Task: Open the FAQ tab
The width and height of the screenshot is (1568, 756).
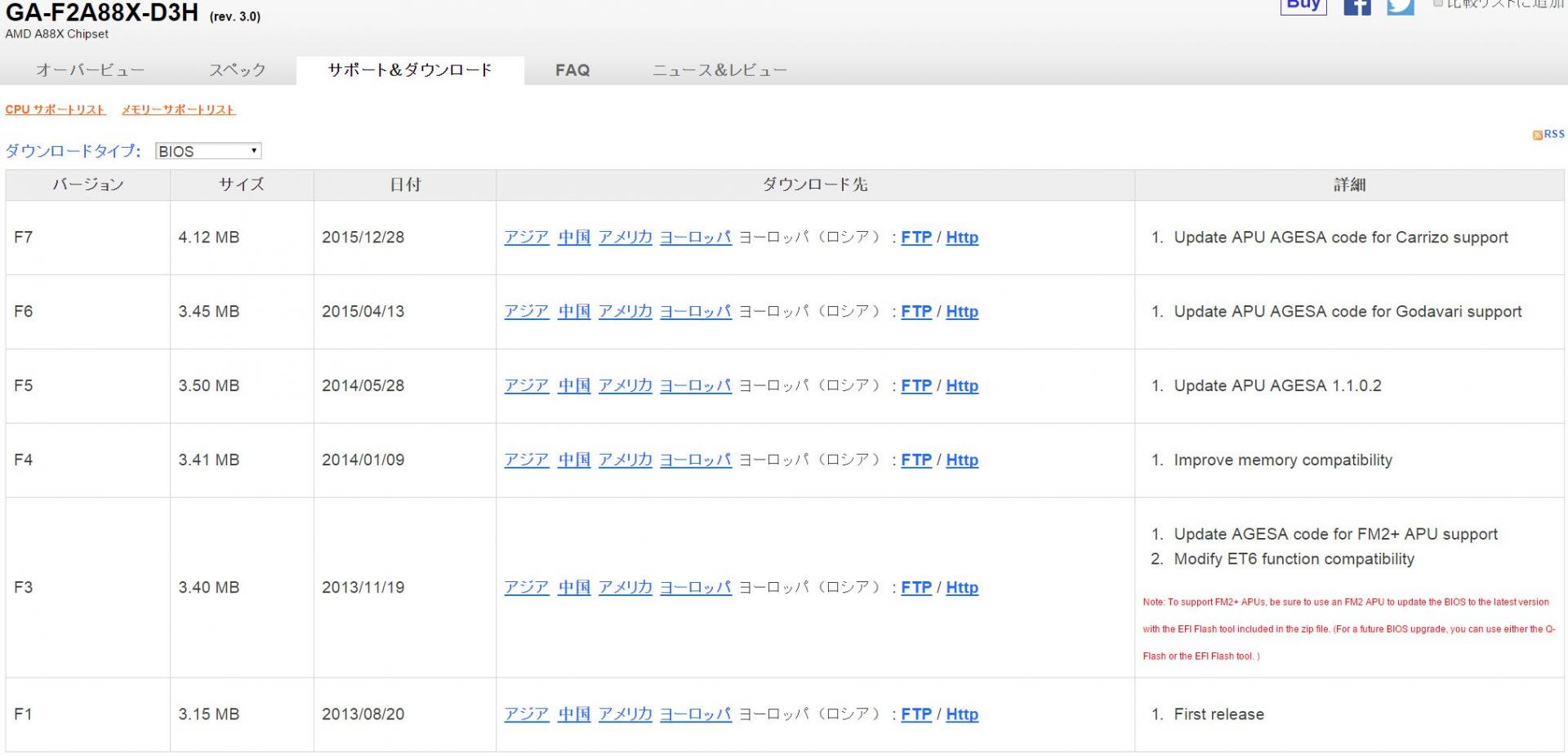Action: coord(572,70)
